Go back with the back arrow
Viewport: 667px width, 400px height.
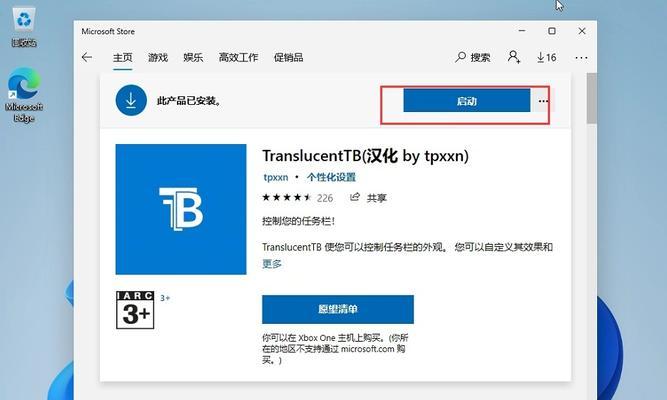coord(87,57)
